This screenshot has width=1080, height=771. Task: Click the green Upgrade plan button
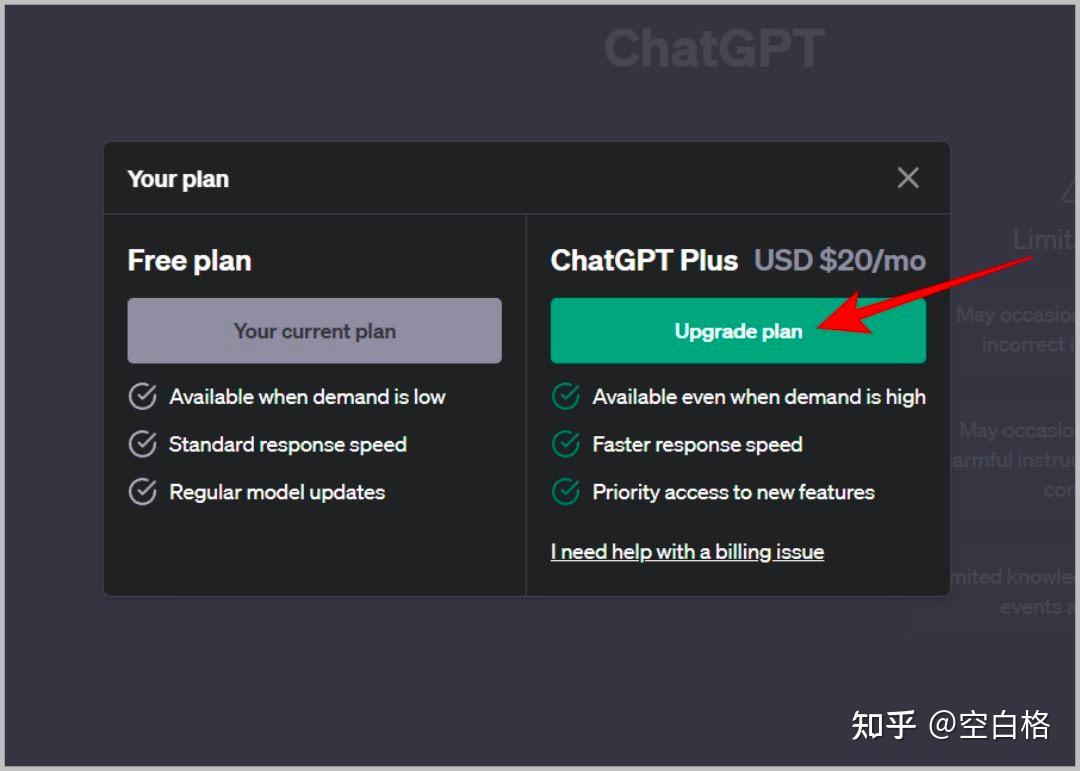click(738, 331)
